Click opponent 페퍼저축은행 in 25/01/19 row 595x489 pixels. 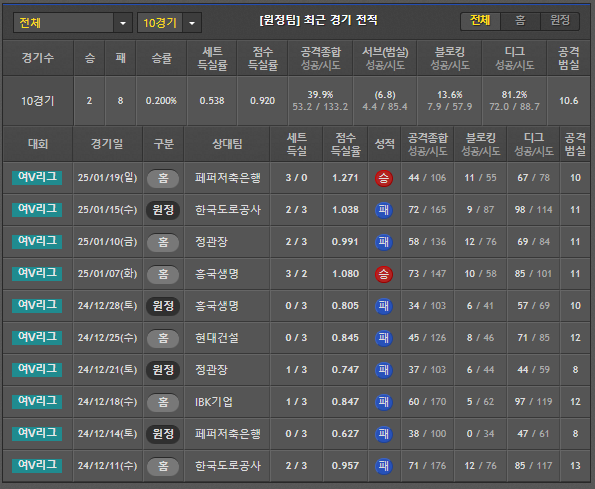(x=228, y=178)
